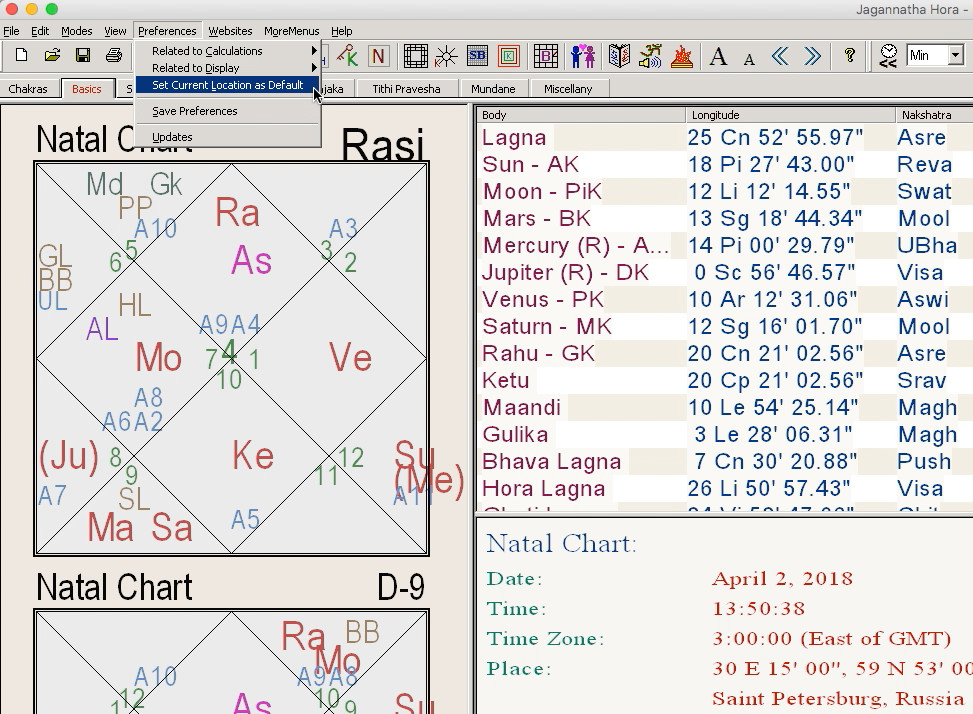Open the MoreMenus menu
973x714 pixels.
(x=292, y=31)
